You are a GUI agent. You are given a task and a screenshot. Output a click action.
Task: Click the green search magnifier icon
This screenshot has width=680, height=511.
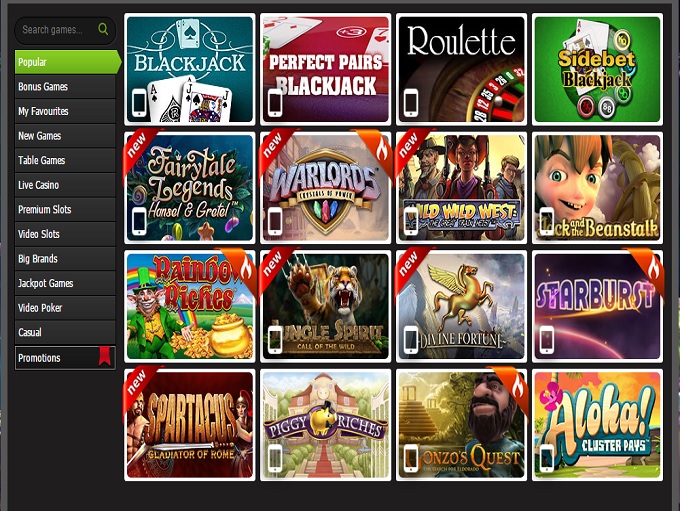tap(103, 29)
